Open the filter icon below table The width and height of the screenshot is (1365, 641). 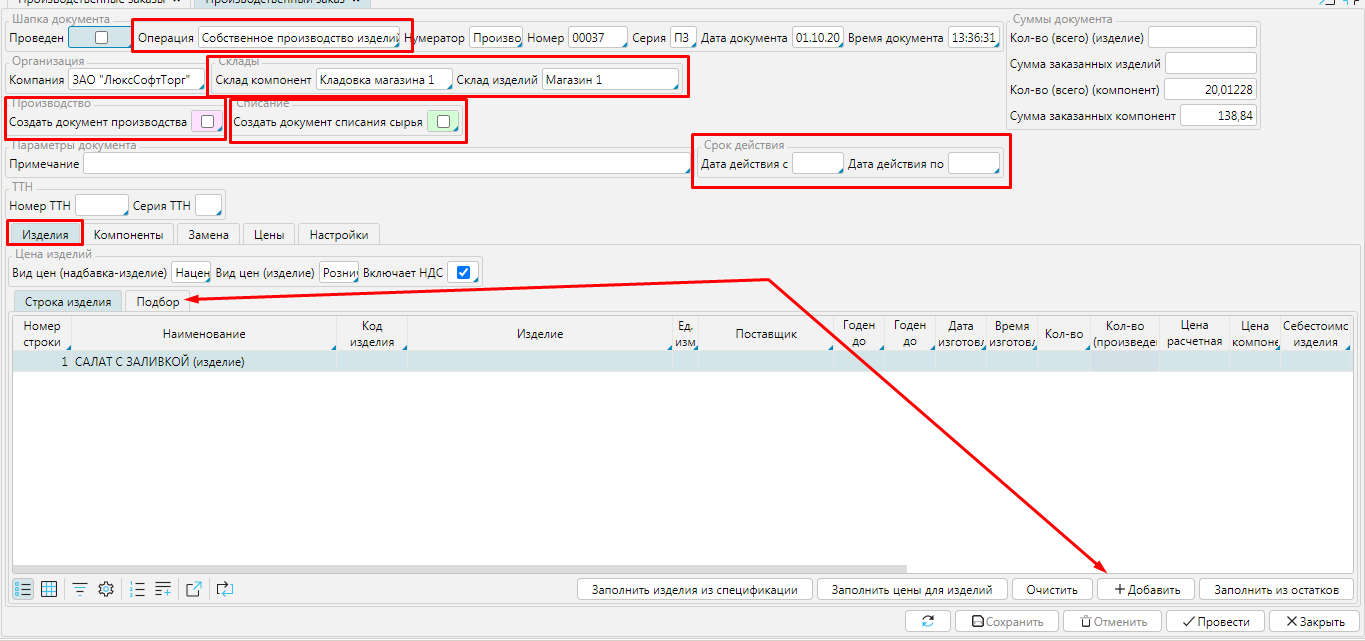(x=80, y=589)
